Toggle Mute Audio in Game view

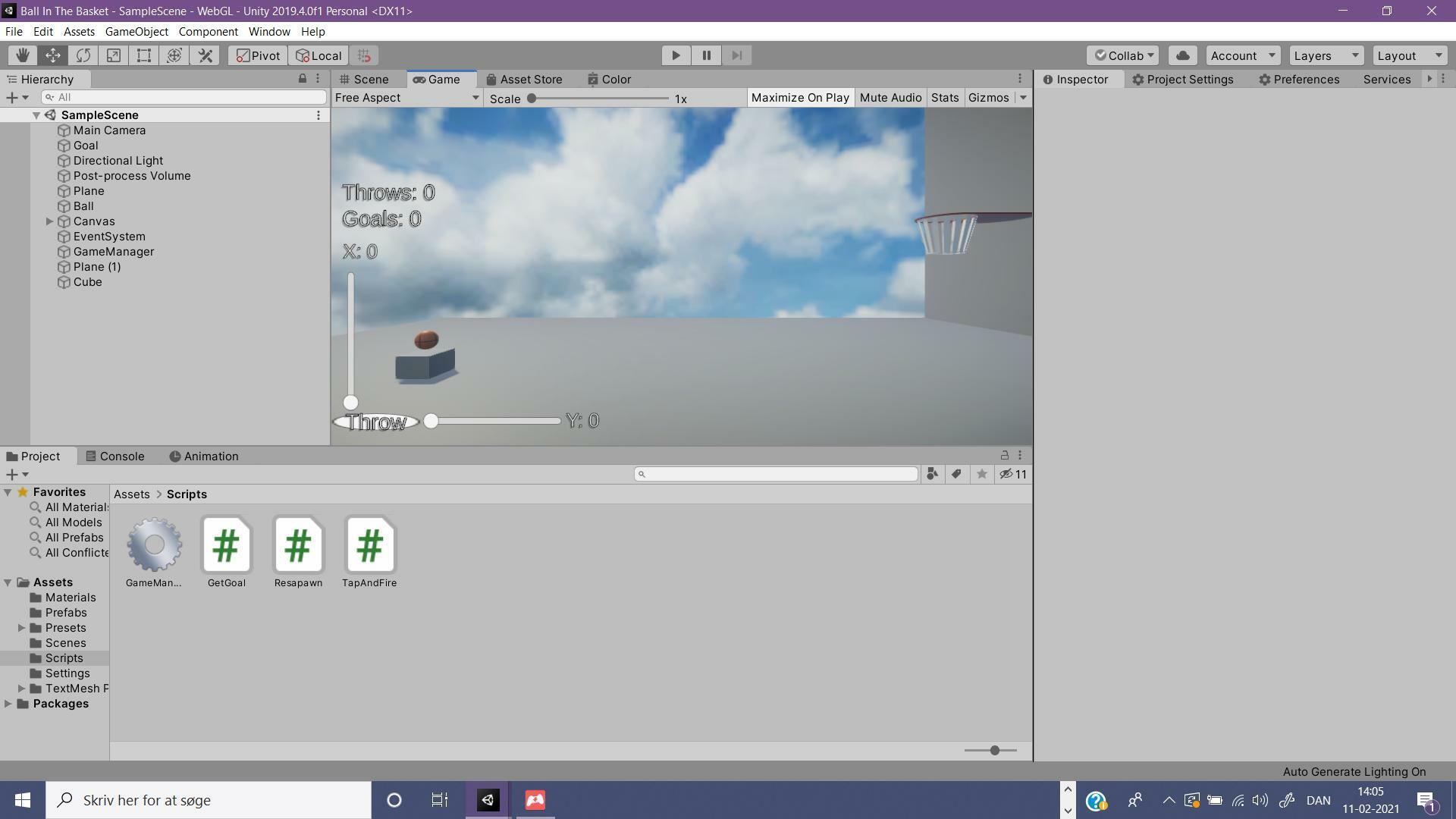tap(890, 98)
